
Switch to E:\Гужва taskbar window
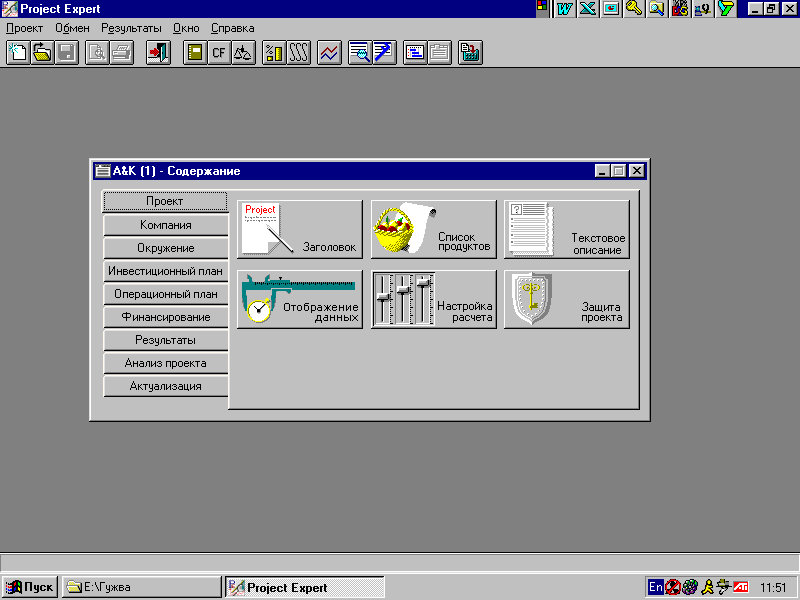click(141, 587)
